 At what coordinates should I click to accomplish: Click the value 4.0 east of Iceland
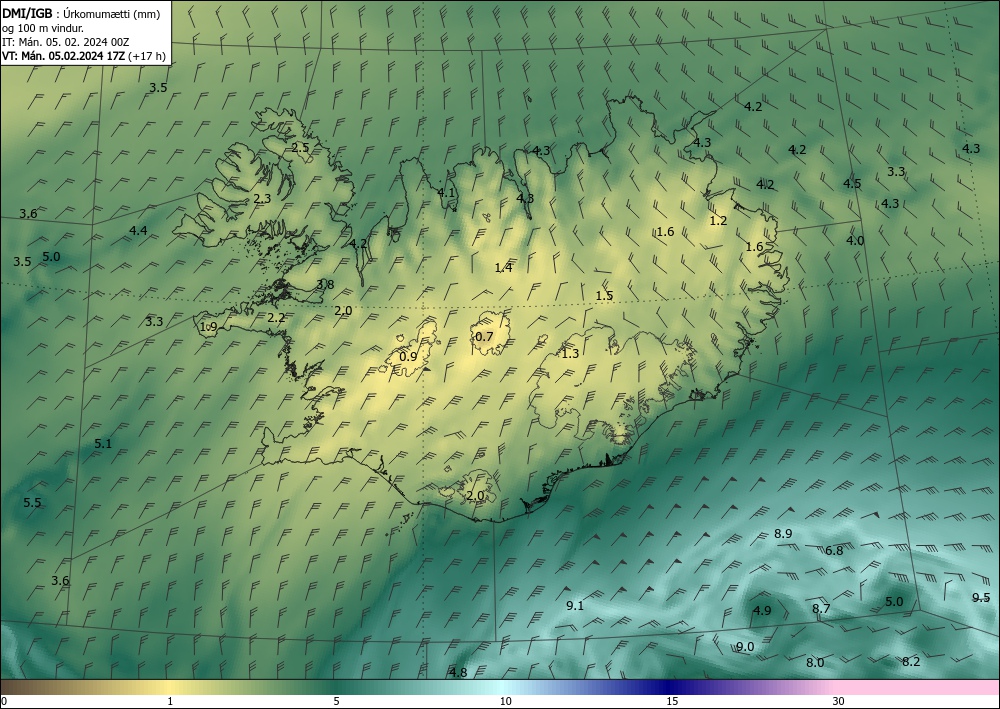tap(855, 240)
